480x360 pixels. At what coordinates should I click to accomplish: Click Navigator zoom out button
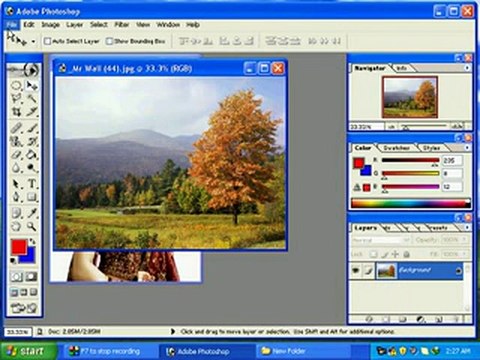(392, 127)
